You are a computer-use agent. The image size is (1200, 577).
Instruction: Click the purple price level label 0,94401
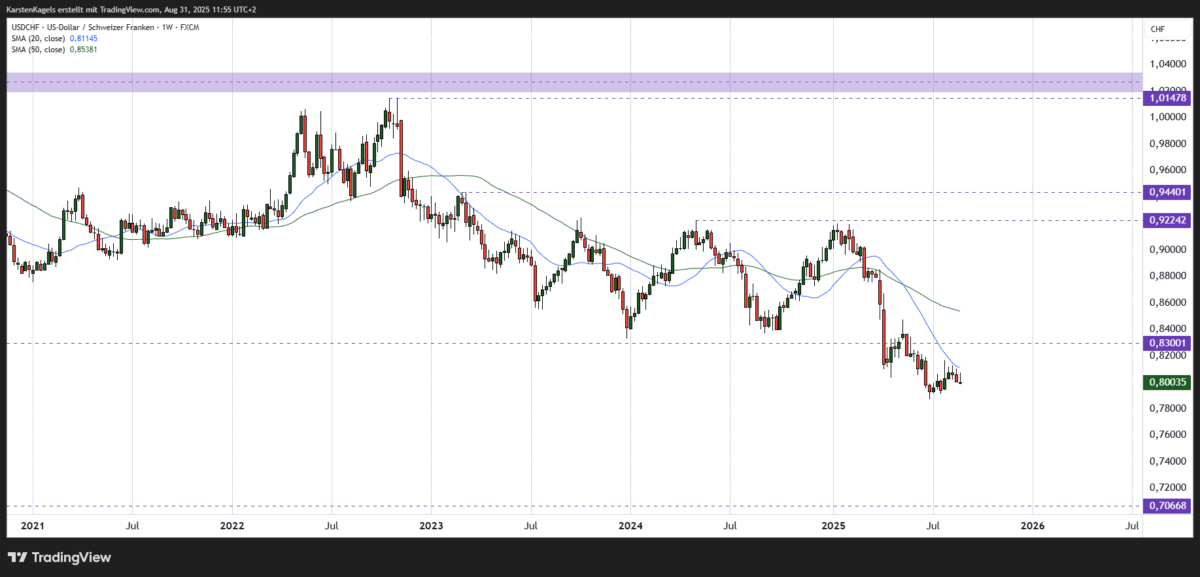[x=1166, y=191]
